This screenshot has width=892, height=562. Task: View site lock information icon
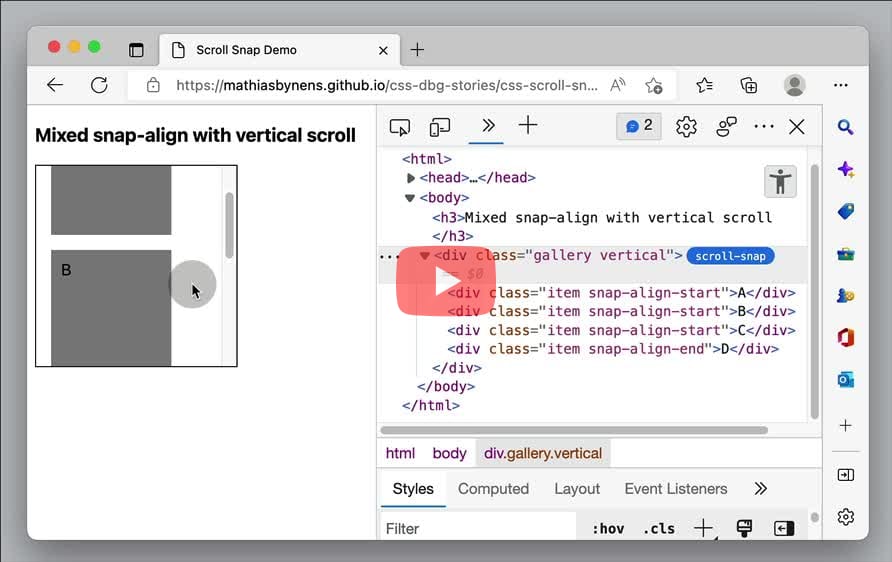153,85
